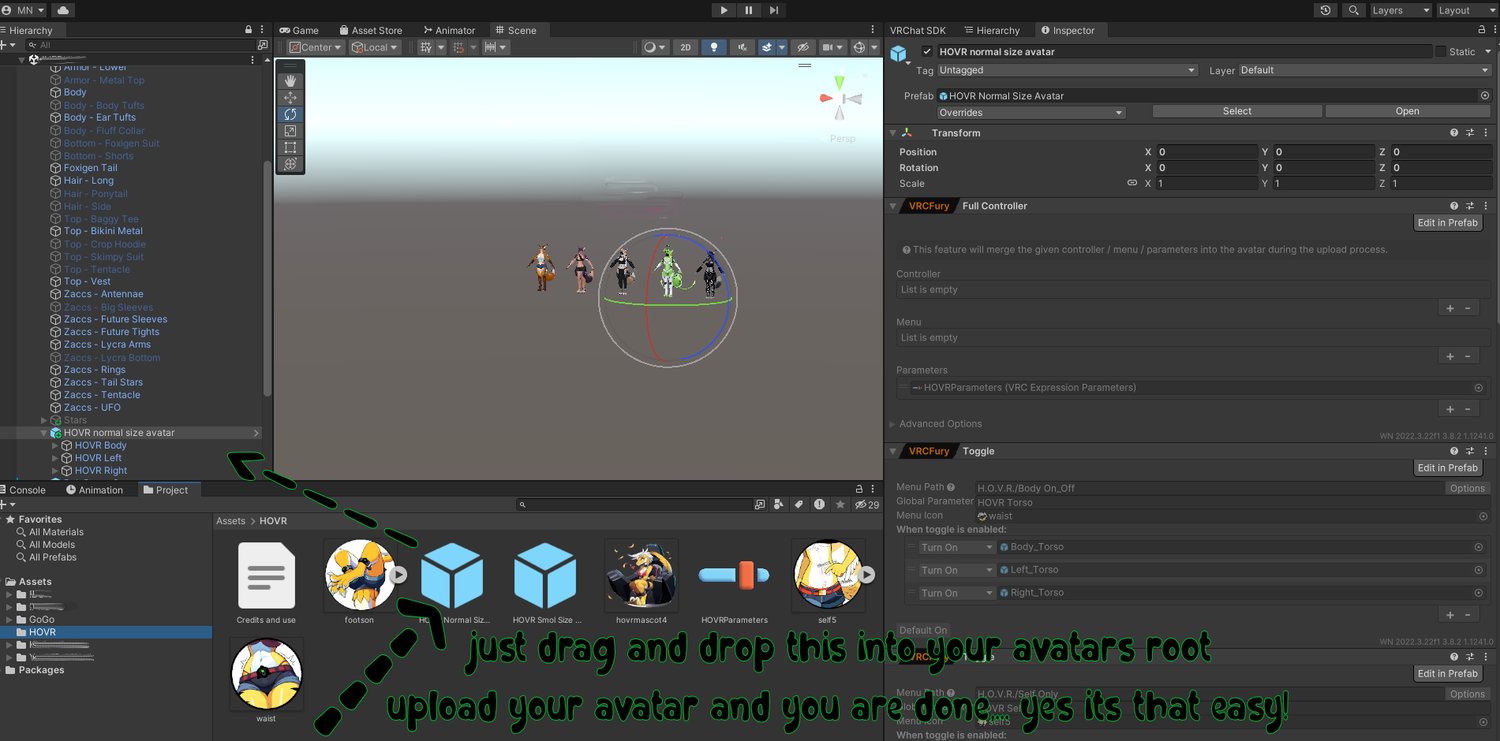1500x741 pixels.
Task: Open the Scene view three-dot options
Action: [875, 30]
